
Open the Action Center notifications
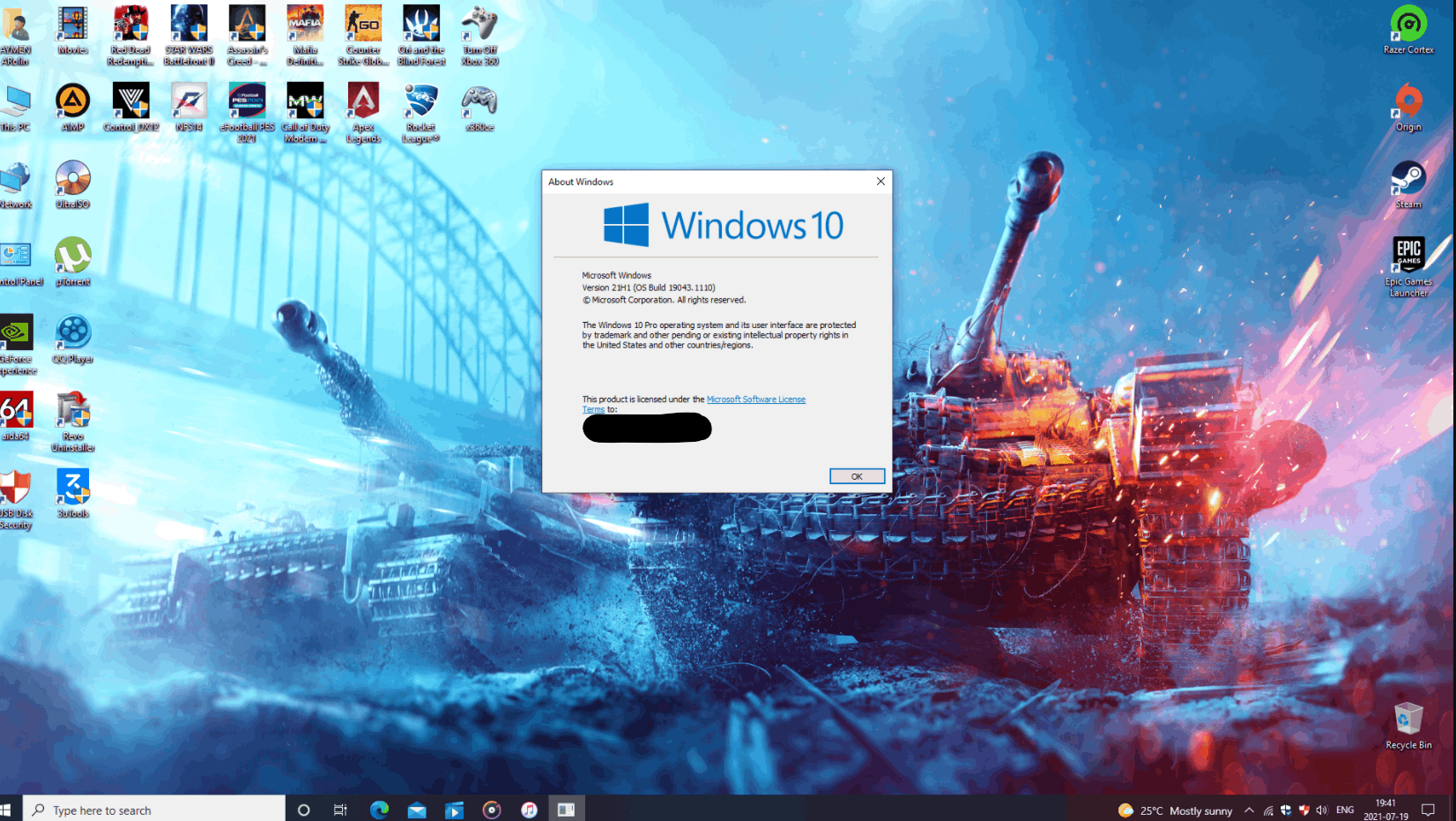(x=1428, y=810)
